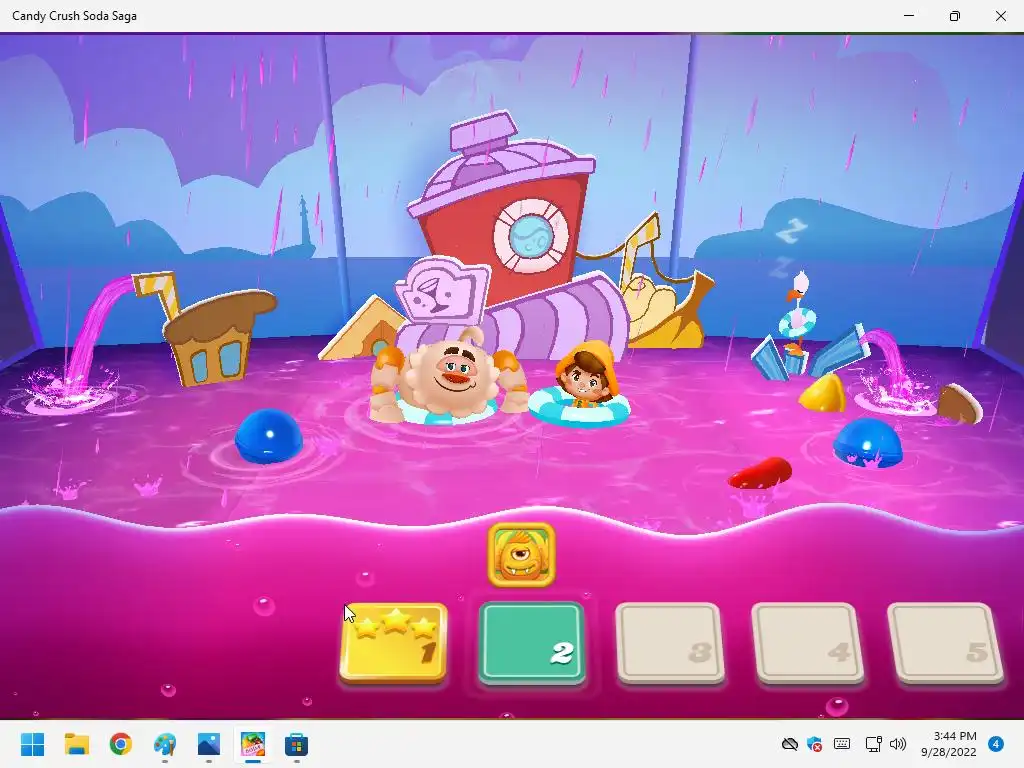Open the Photos app on taskbar
1024x768 pixels.
209,744
